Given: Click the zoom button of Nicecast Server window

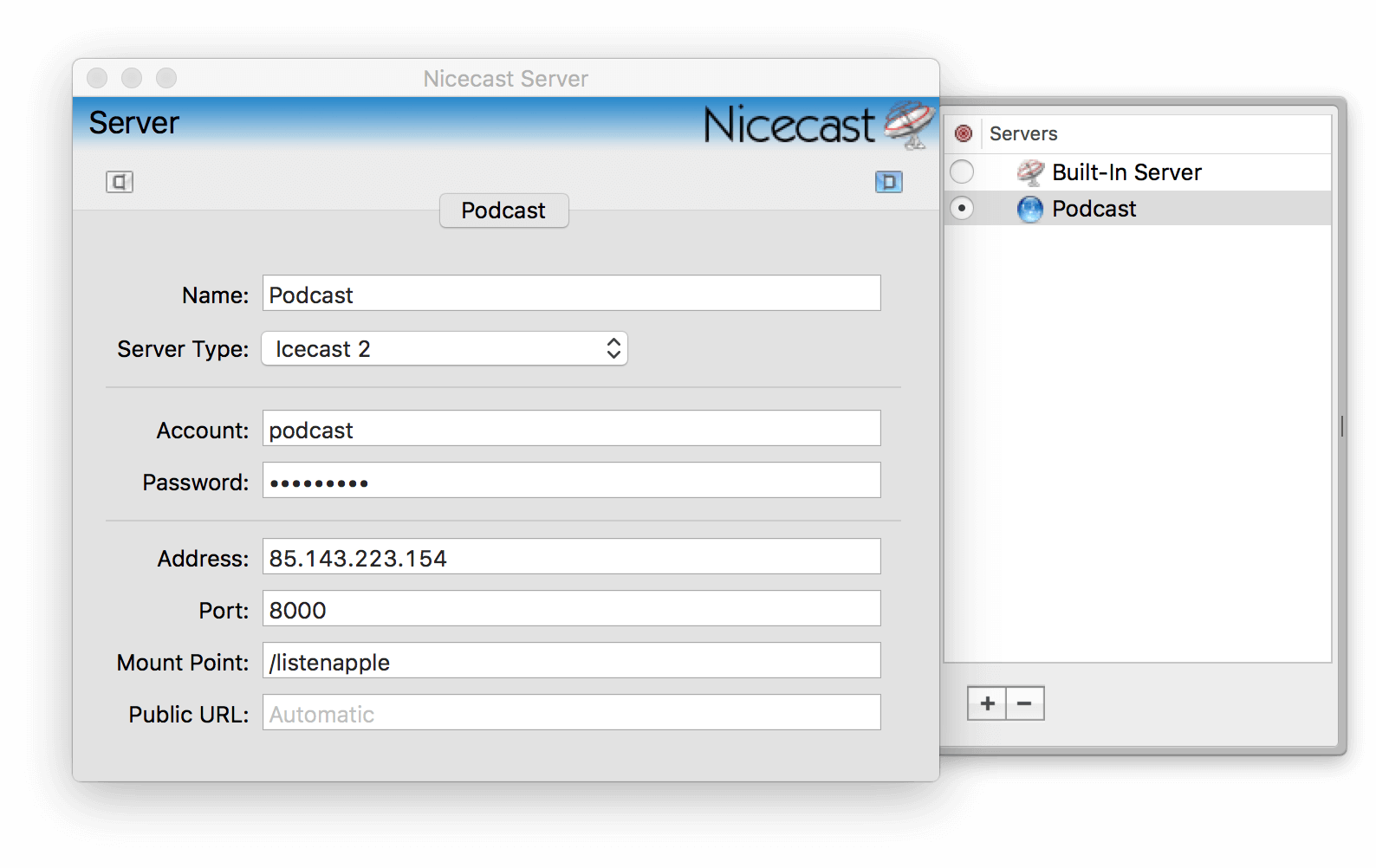Looking at the screenshot, I should pyautogui.click(x=166, y=78).
